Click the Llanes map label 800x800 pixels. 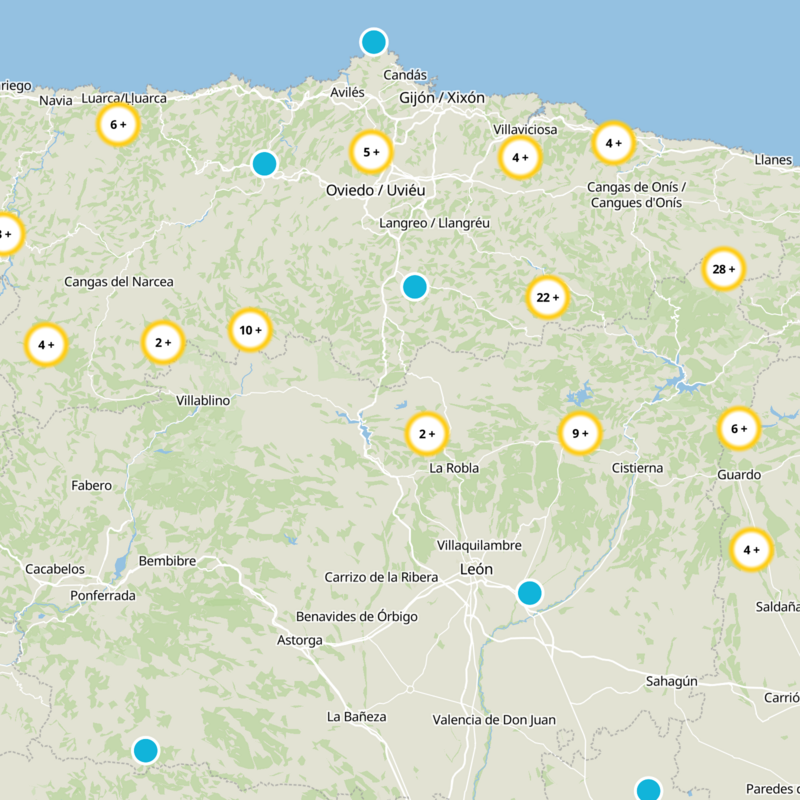(773, 160)
